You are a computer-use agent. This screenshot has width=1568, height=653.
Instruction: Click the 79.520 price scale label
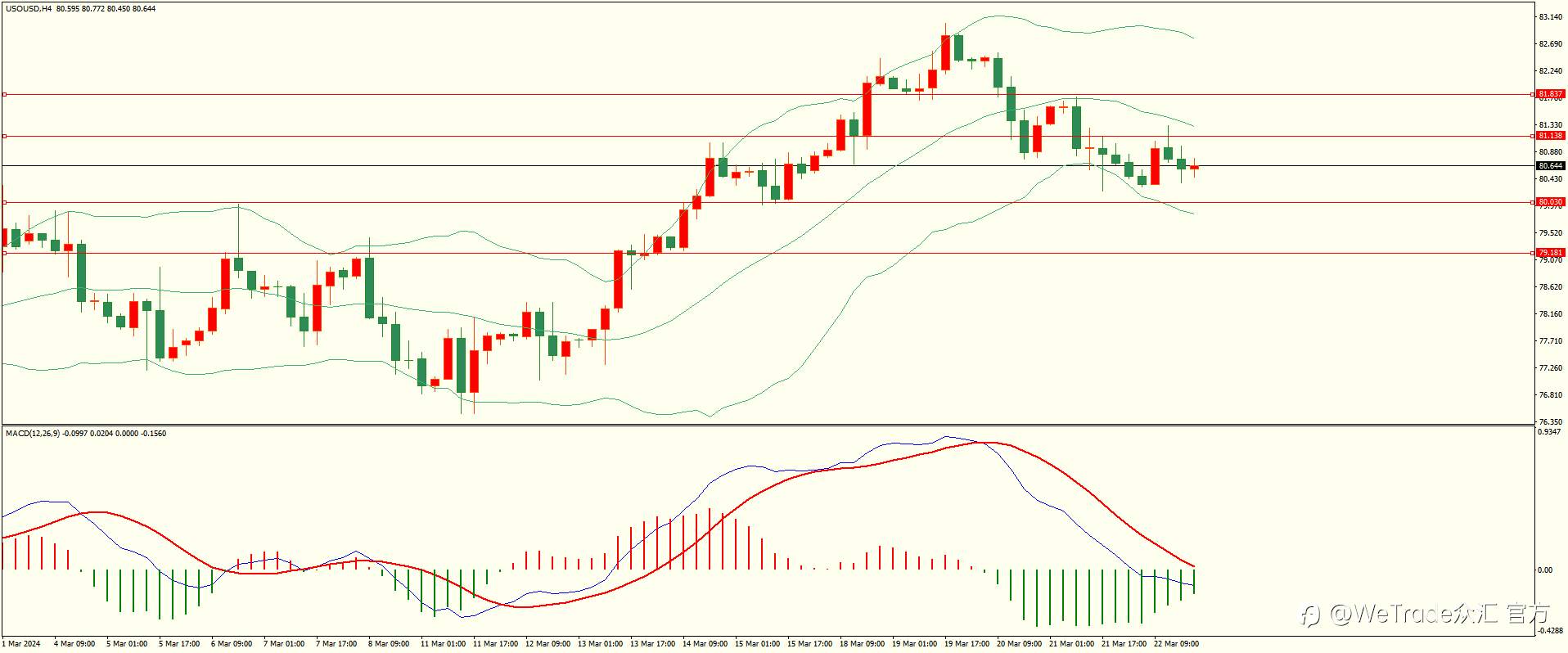[1550, 233]
